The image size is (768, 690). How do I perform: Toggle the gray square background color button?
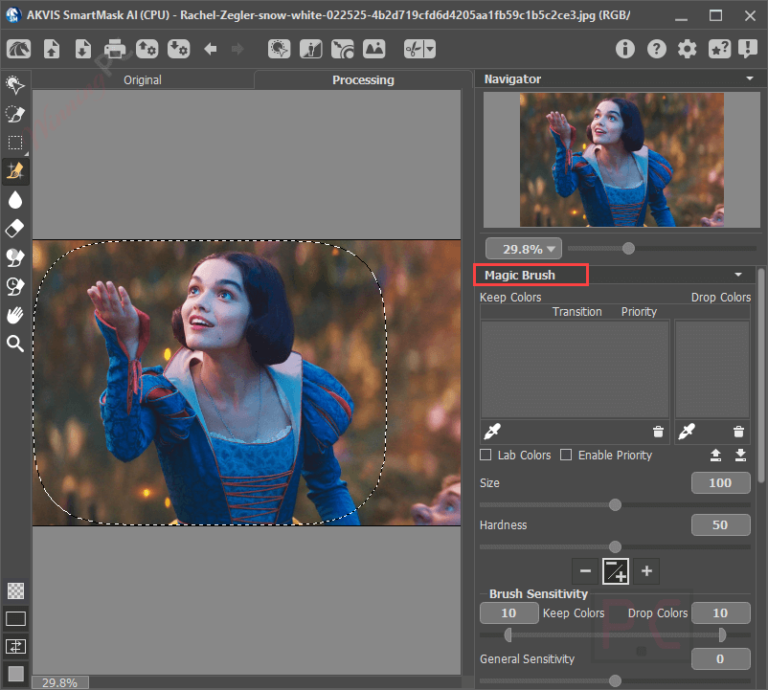16,674
